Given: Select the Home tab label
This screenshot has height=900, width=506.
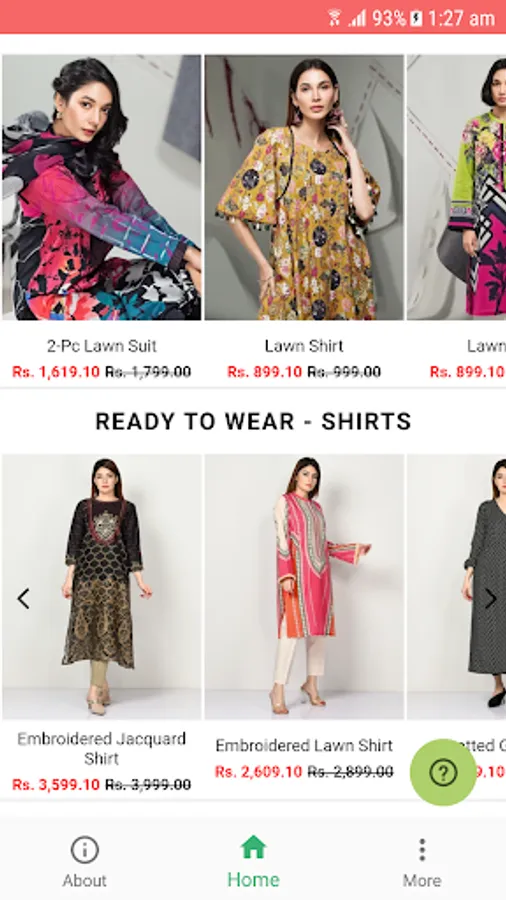Looking at the screenshot, I should point(253,879).
